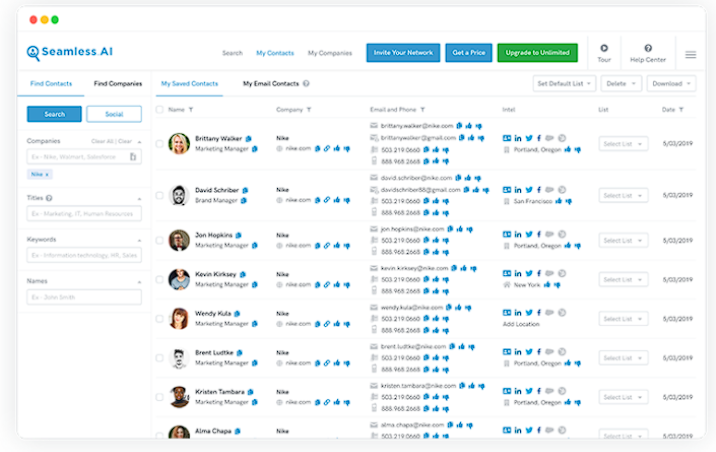Click LinkedIn icon in Wendy Kula's row
Image resolution: width=716 pixels, height=452 pixels.
click(x=518, y=313)
